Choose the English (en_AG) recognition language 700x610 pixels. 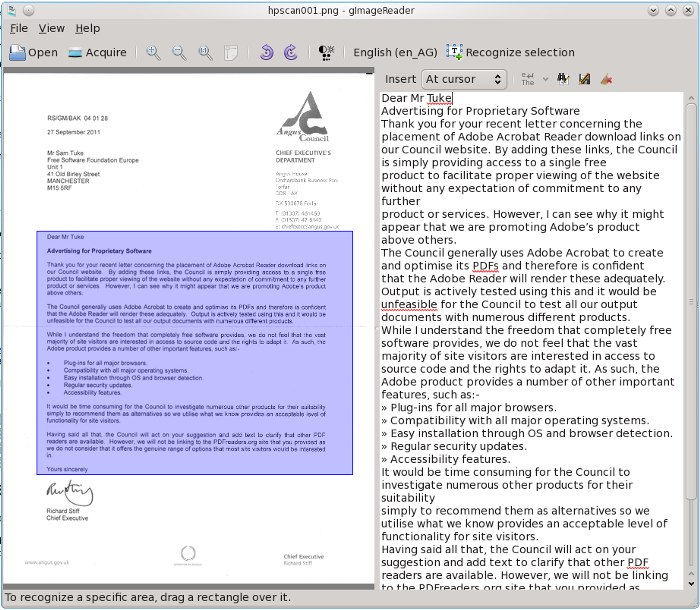pyautogui.click(x=395, y=52)
